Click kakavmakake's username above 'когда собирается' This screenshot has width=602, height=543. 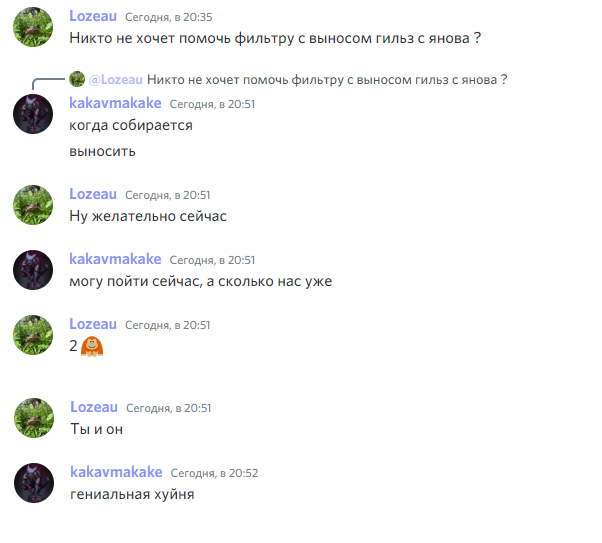click(x=115, y=103)
